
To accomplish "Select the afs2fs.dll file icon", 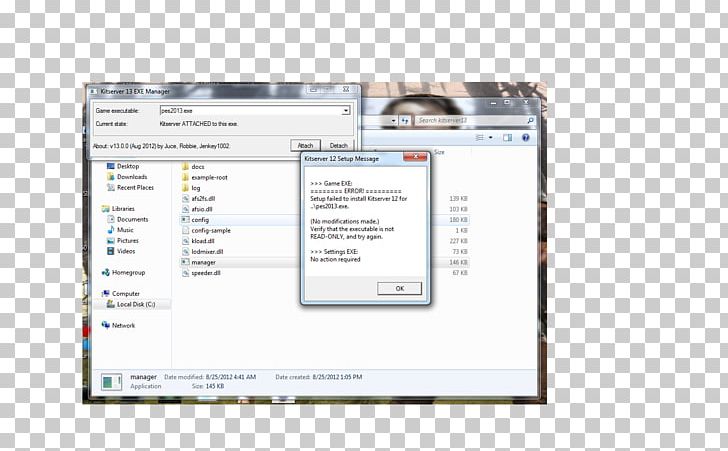I will pos(185,198).
